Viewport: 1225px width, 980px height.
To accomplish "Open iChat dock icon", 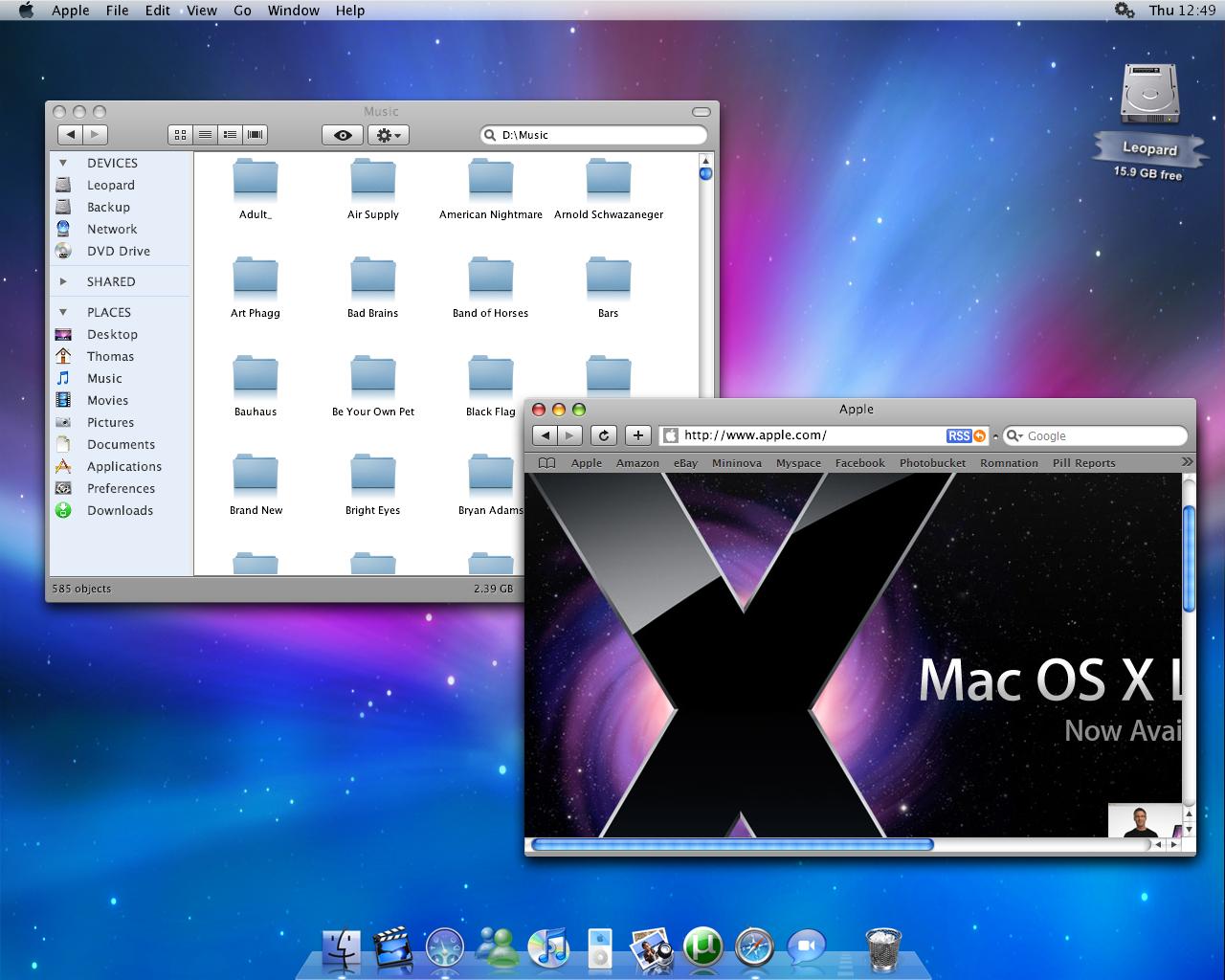I will (806, 948).
